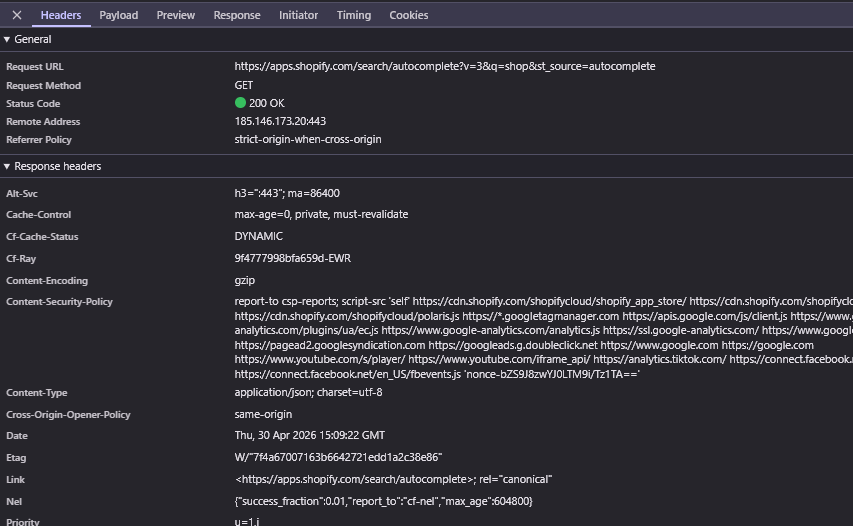Select remote address 185.146.173.20:443

[280, 121]
